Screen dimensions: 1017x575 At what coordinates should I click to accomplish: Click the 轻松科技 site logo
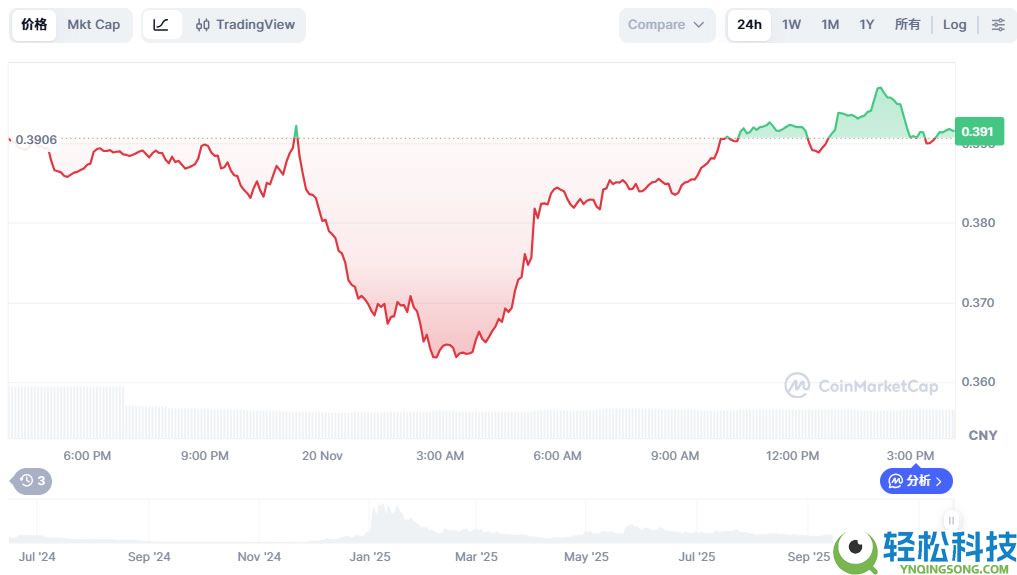tap(926, 549)
